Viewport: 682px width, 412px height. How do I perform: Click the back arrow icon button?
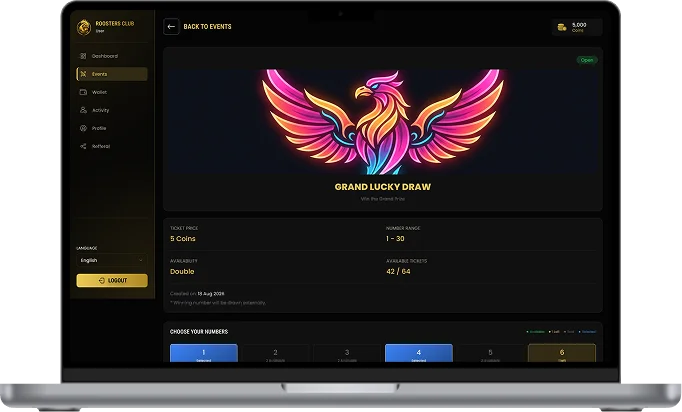tap(171, 27)
